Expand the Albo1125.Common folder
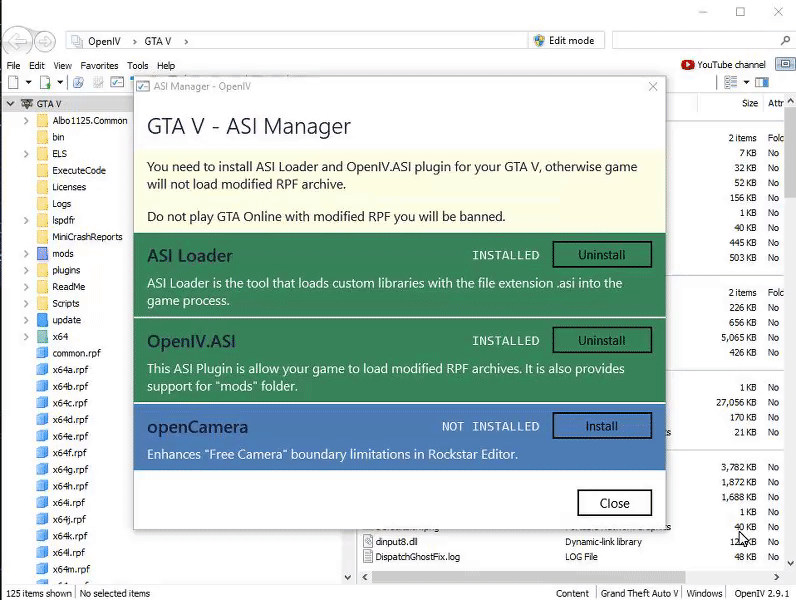The height and width of the screenshot is (600, 796). [x=26, y=121]
